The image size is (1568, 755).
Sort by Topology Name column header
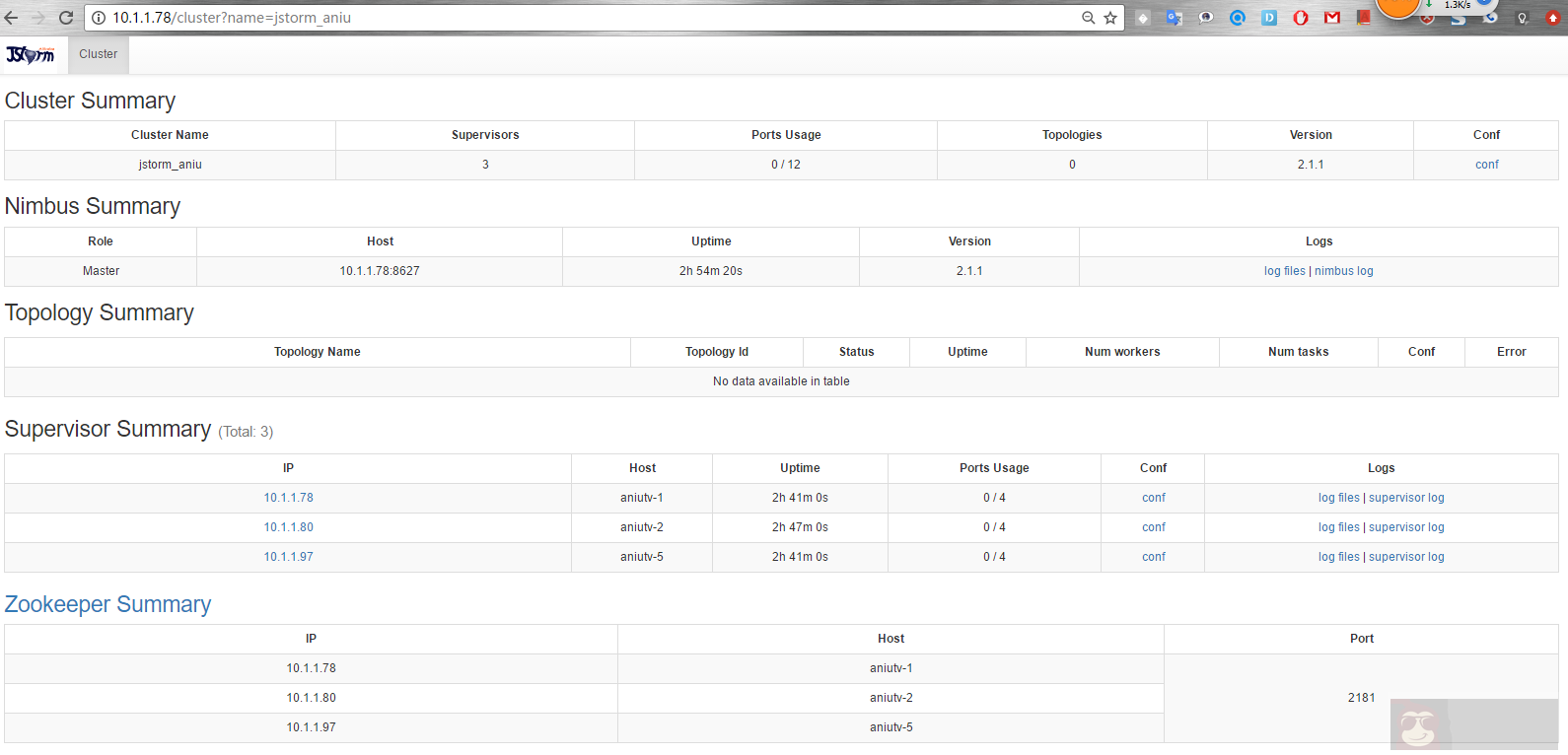[x=318, y=352]
